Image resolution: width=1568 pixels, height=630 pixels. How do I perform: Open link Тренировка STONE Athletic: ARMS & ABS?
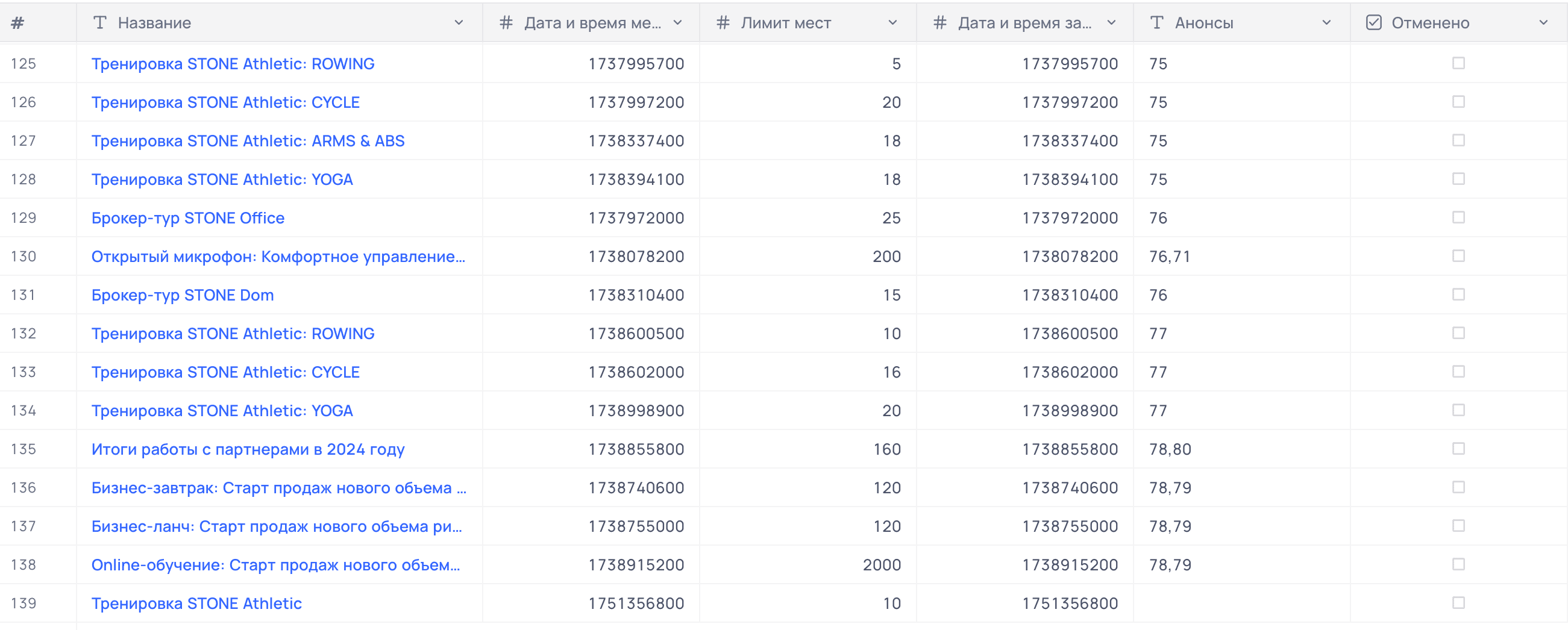[x=248, y=141]
